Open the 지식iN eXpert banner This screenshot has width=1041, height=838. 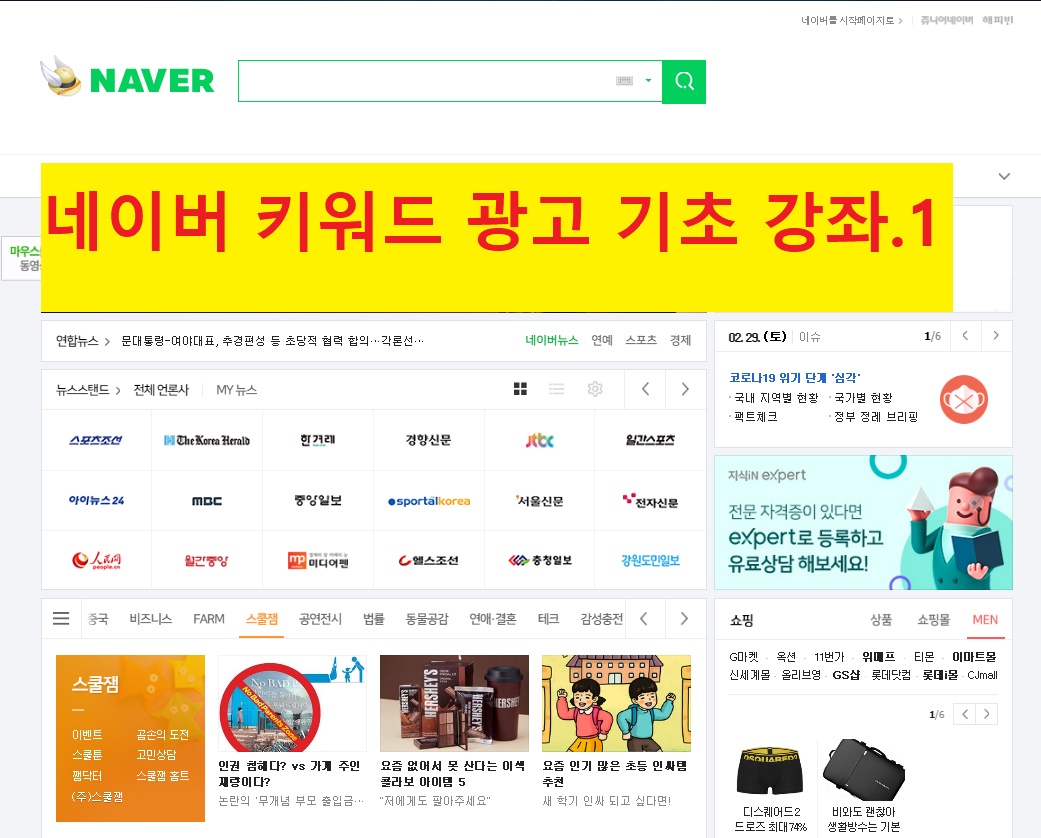[x=863, y=523]
